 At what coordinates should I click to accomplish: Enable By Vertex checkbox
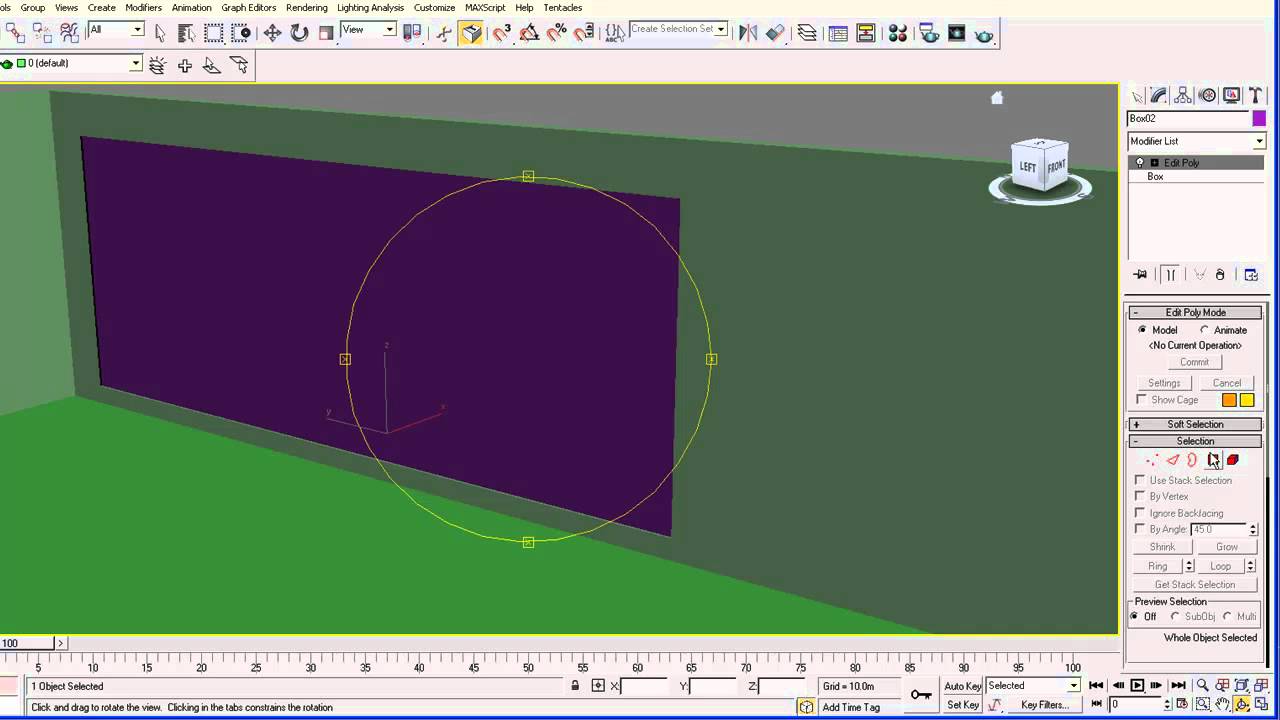click(1140, 496)
